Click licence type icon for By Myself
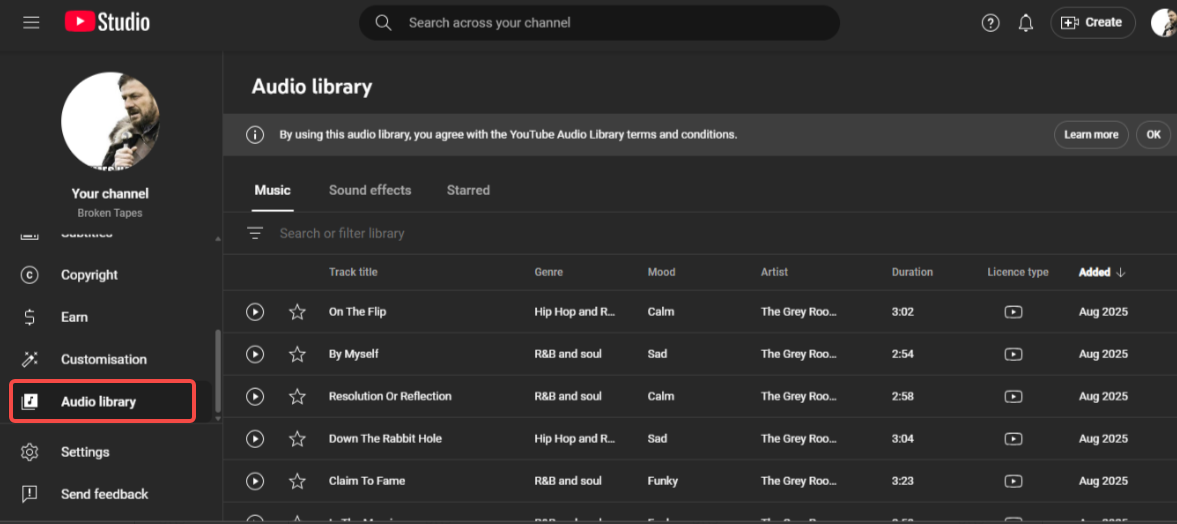 (1013, 354)
